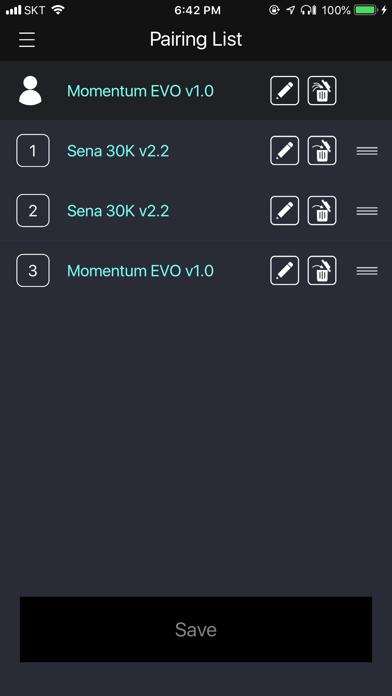The height and width of the screenshot is (696, 392).
Task: Save the pairing list
Action: coord(196,629)
